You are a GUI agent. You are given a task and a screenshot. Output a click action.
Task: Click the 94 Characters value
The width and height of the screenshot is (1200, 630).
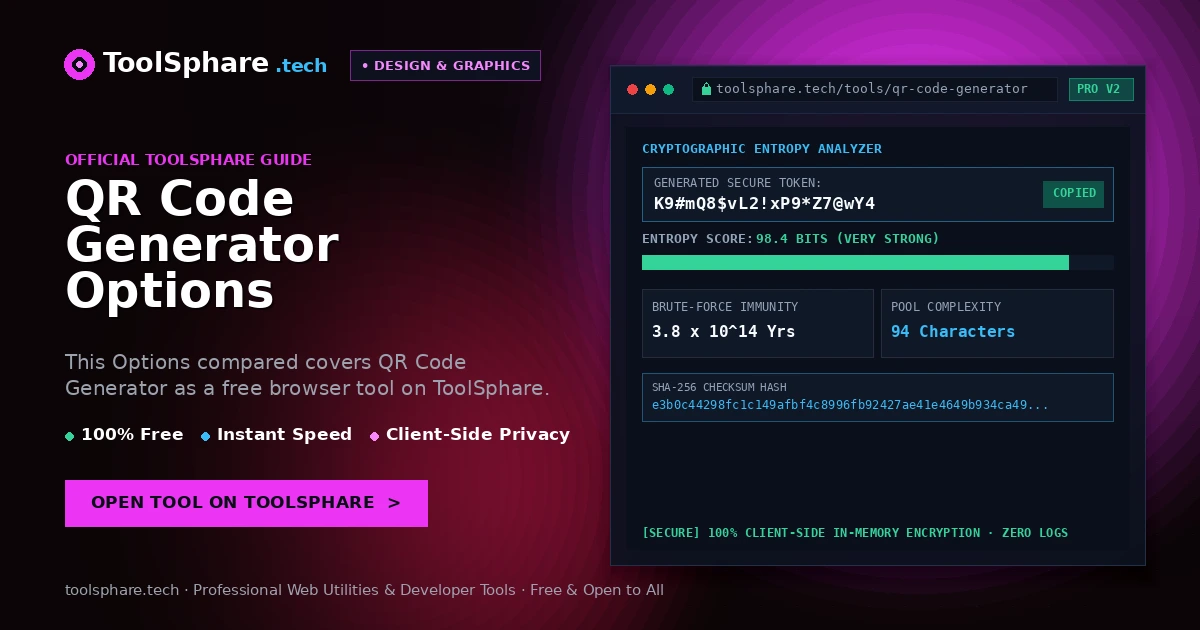click(953, 332)
